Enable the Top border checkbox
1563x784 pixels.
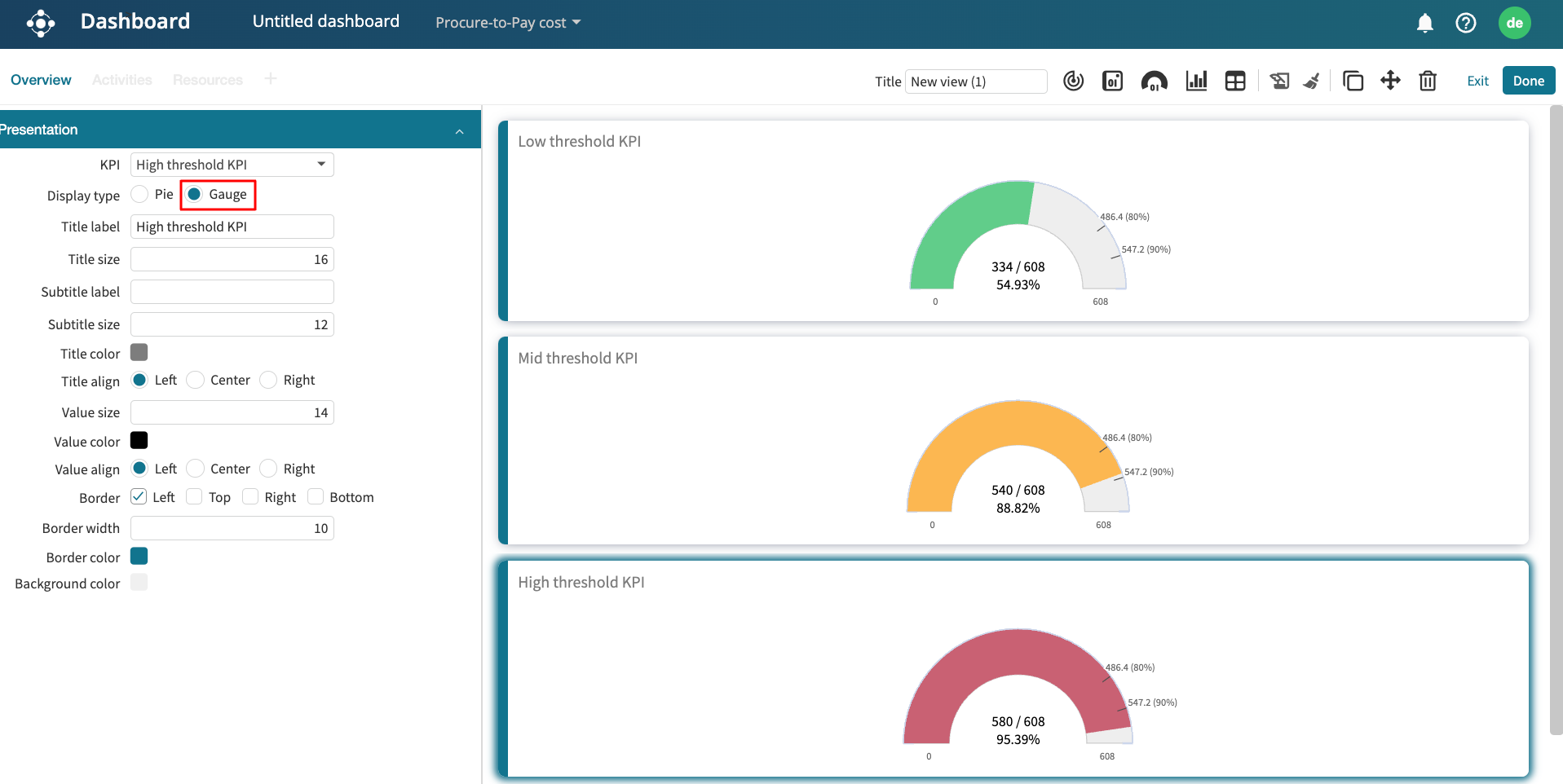194,497
